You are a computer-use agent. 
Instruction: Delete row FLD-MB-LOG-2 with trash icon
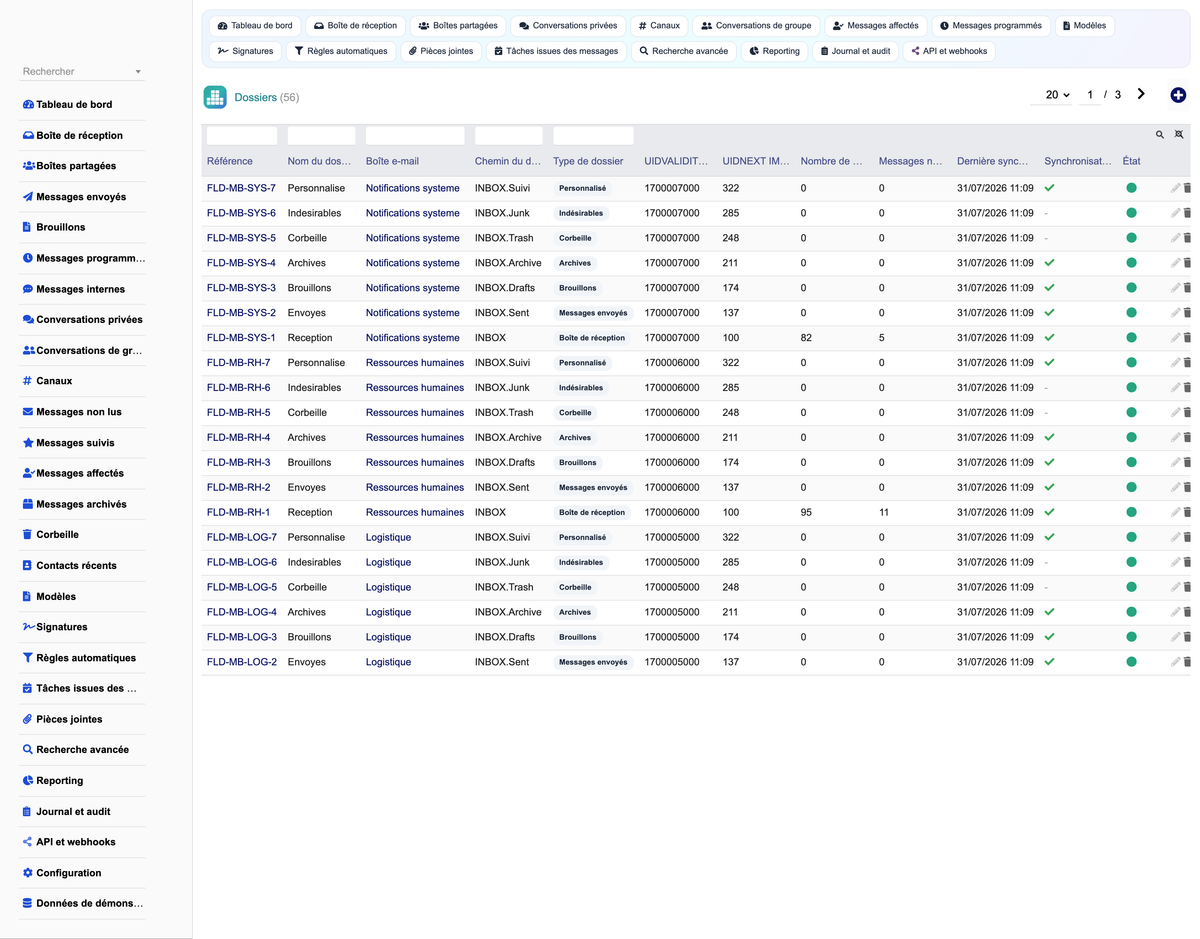(1187, 662)
